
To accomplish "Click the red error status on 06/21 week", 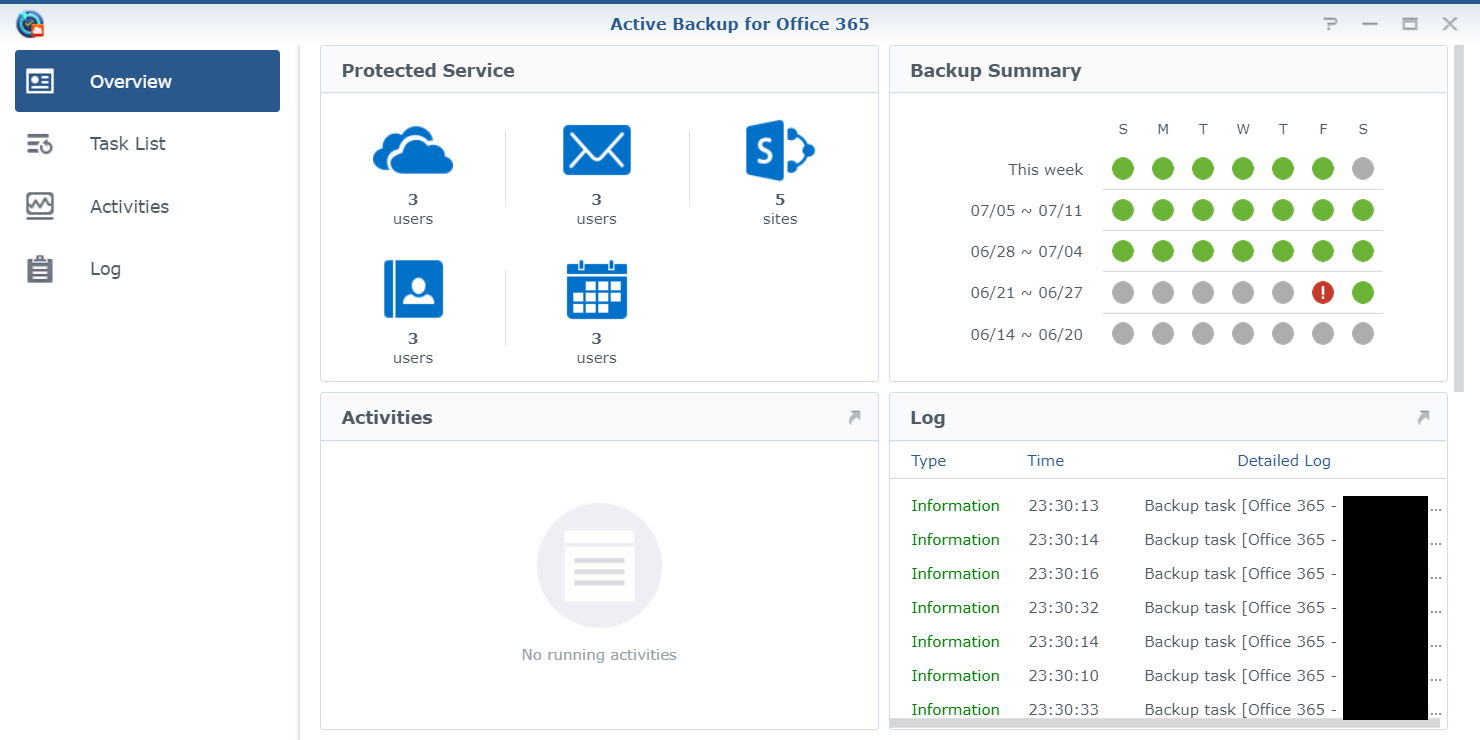I will 1323,292.
